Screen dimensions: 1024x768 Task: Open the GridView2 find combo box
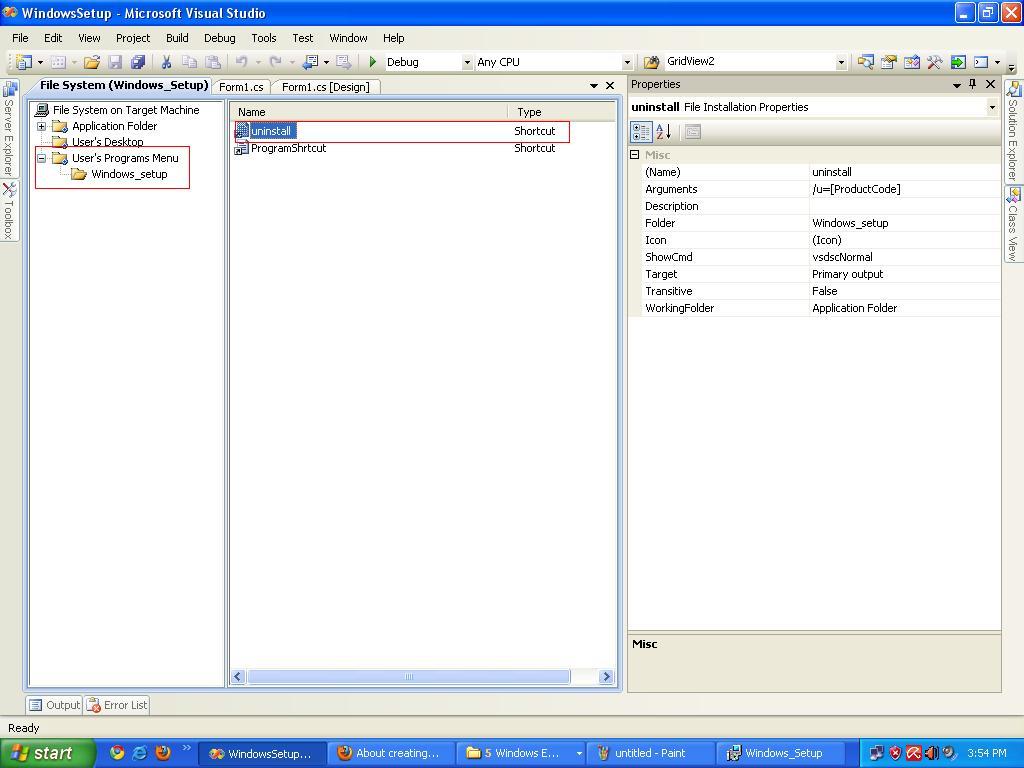(x=841, y=62)
